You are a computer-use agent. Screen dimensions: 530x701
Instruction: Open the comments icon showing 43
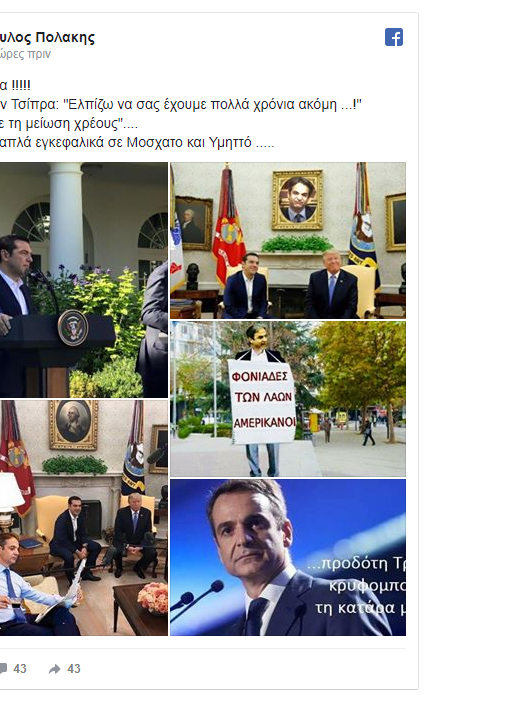click(3, 668)
